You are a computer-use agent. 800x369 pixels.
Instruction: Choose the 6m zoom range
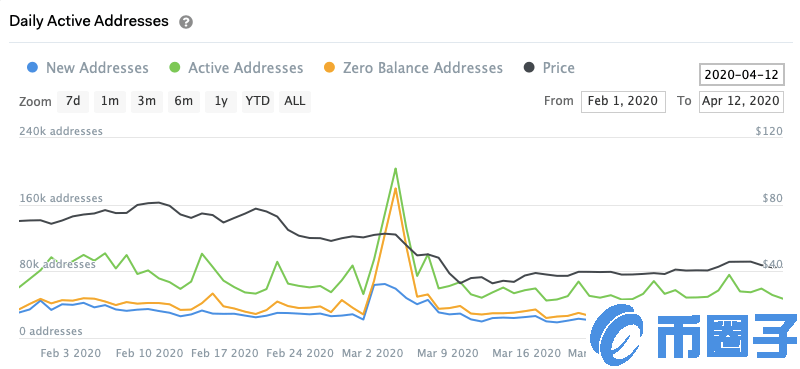click(184, 102)
